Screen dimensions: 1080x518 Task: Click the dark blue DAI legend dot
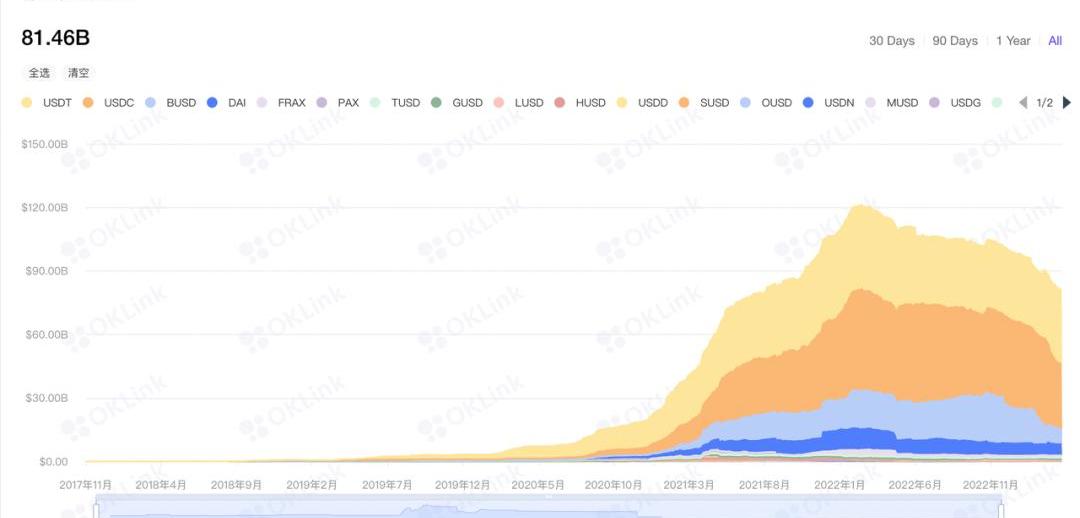212,103
